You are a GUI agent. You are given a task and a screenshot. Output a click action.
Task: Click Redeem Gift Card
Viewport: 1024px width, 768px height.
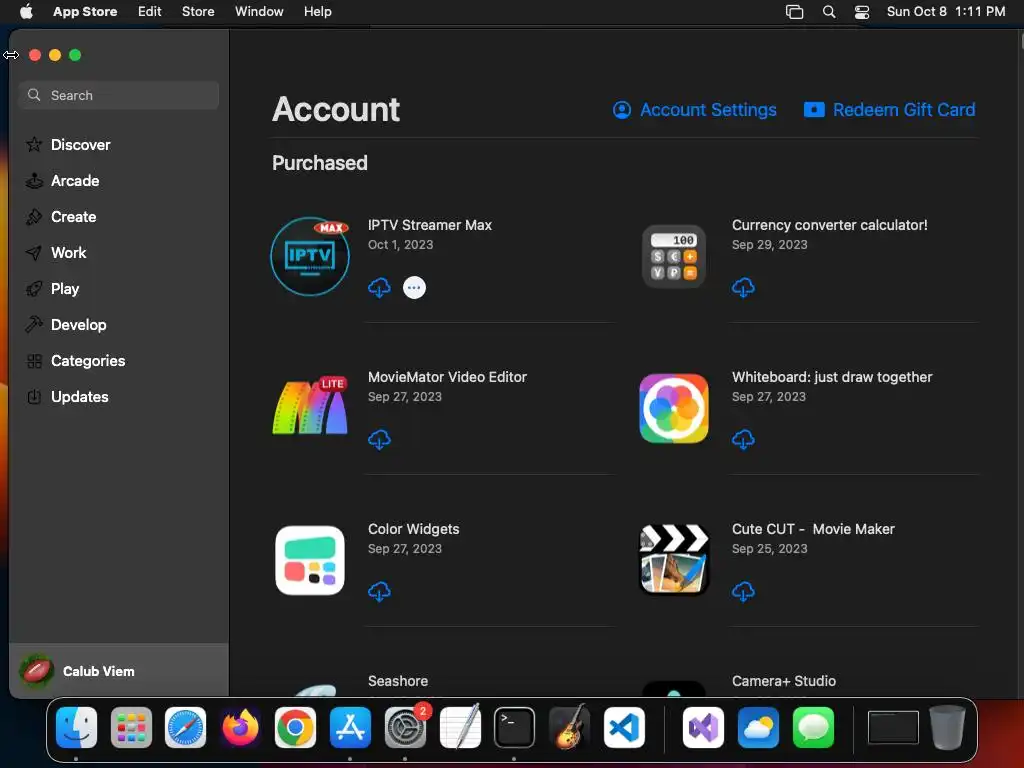pyautogui.click(x=889, y=110)
